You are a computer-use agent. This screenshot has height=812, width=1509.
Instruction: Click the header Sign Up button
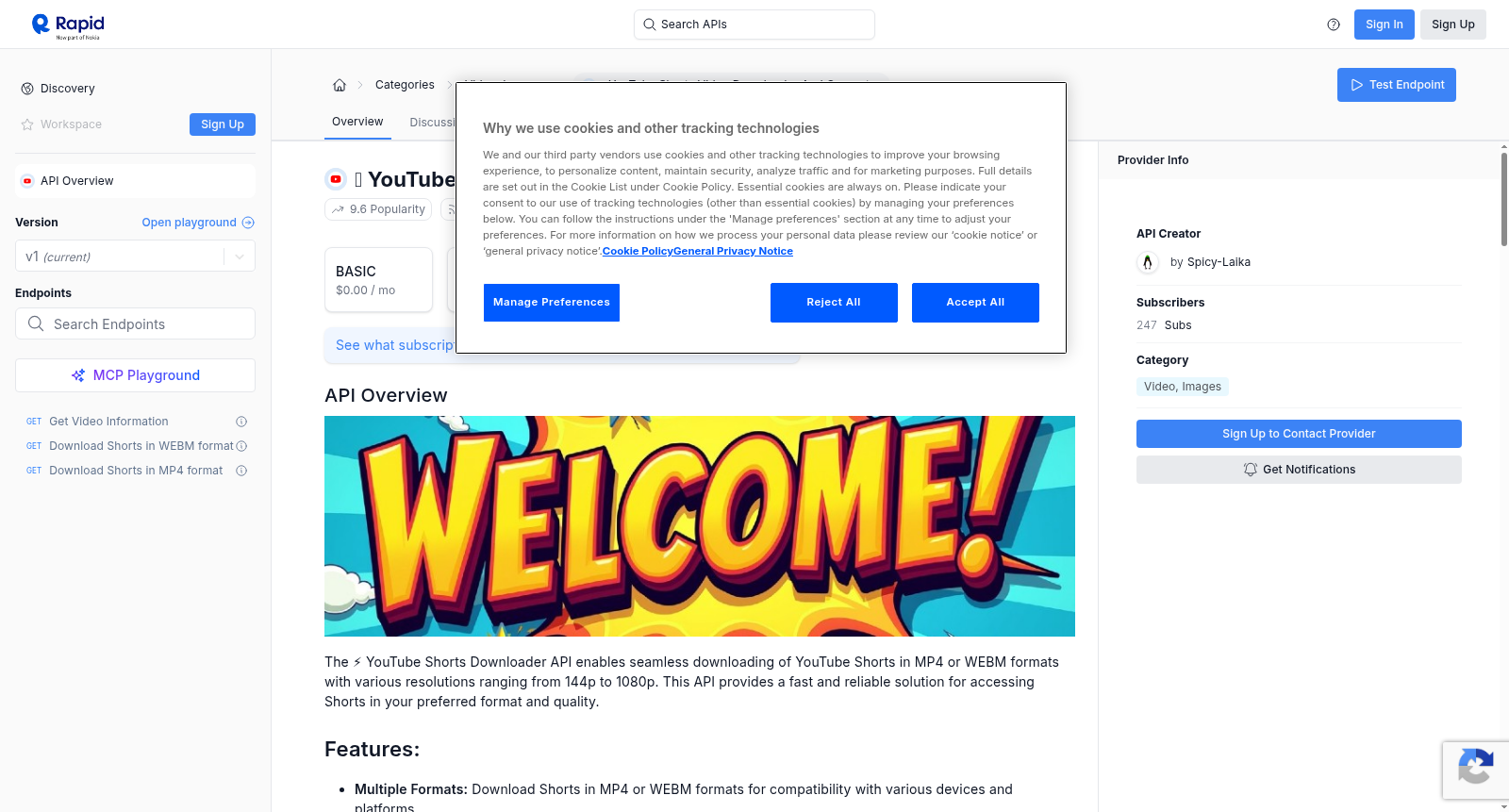pos(1453,25)
